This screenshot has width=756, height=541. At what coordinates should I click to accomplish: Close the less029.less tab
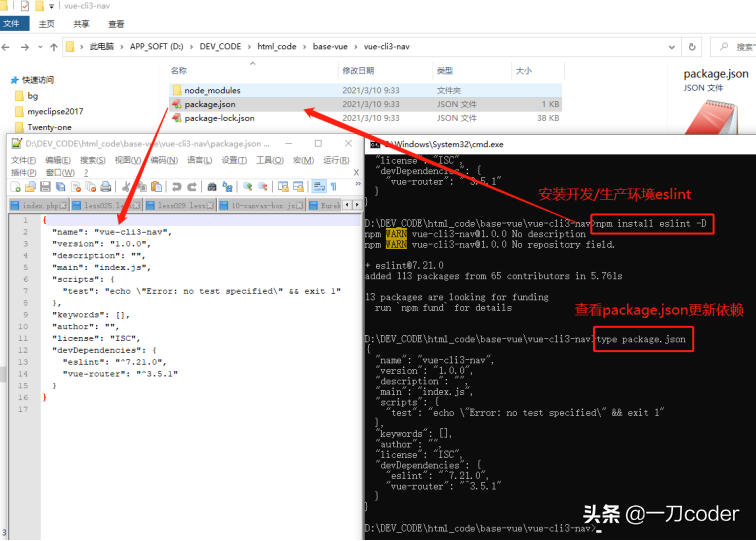[210, 206]
